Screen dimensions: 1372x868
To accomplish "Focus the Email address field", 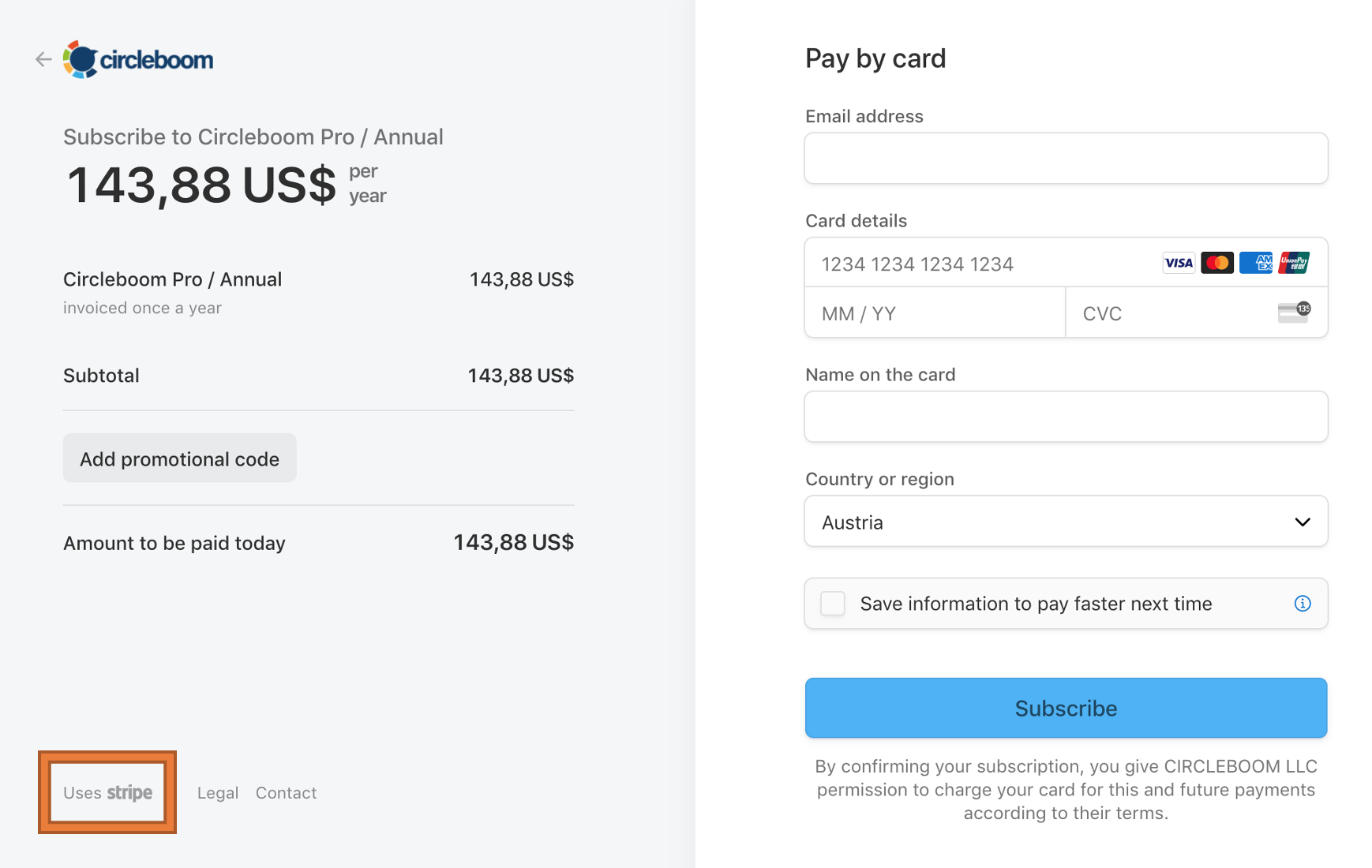I will click(x=1066, y=159).
